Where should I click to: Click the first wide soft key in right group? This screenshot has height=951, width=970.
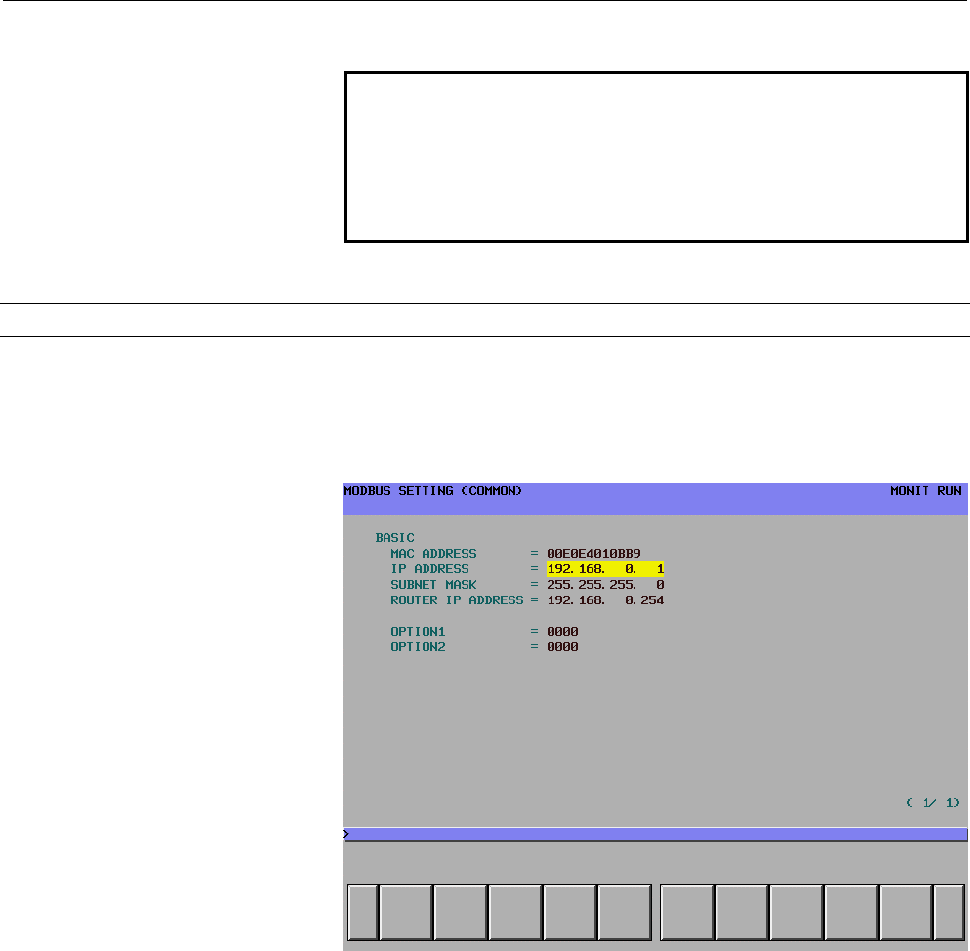point(687,912)
